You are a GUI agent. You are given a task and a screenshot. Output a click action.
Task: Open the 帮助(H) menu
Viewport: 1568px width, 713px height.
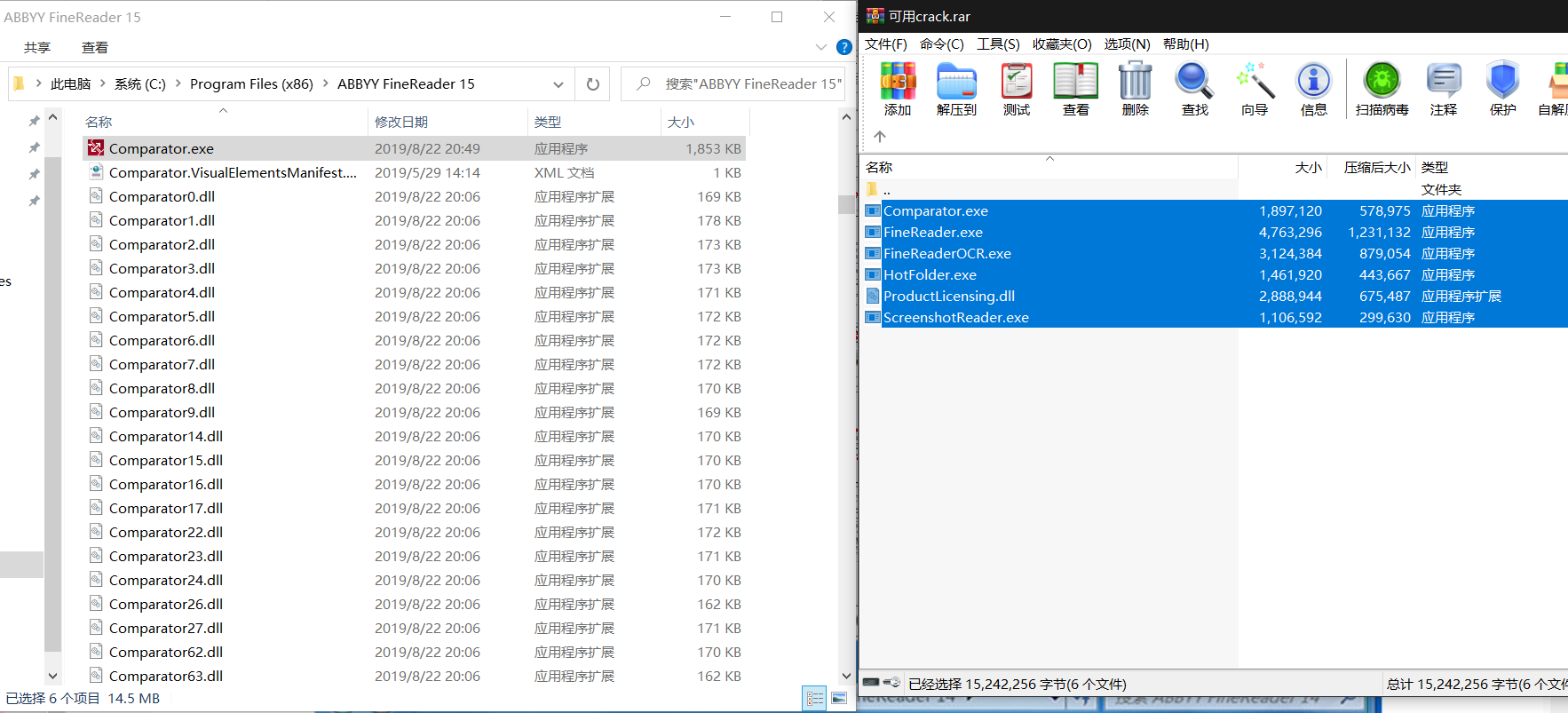[x=1186, y=44]
